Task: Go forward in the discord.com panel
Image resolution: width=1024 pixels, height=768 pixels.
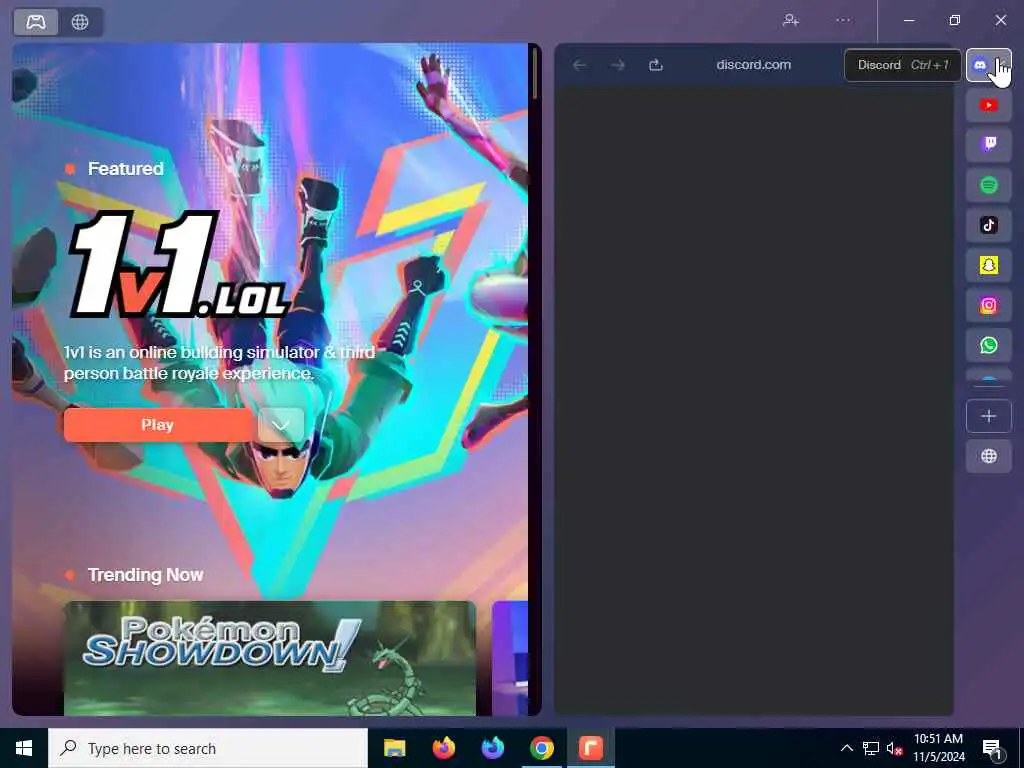Action: (618, 65)
